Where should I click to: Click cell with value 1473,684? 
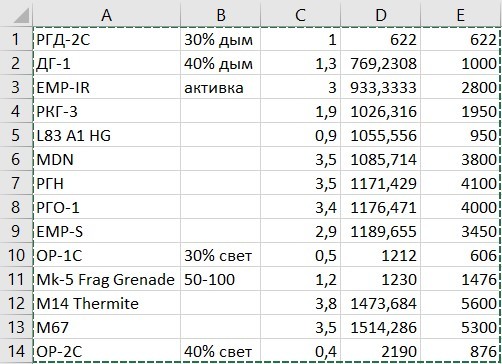click(x=380, y=303)
